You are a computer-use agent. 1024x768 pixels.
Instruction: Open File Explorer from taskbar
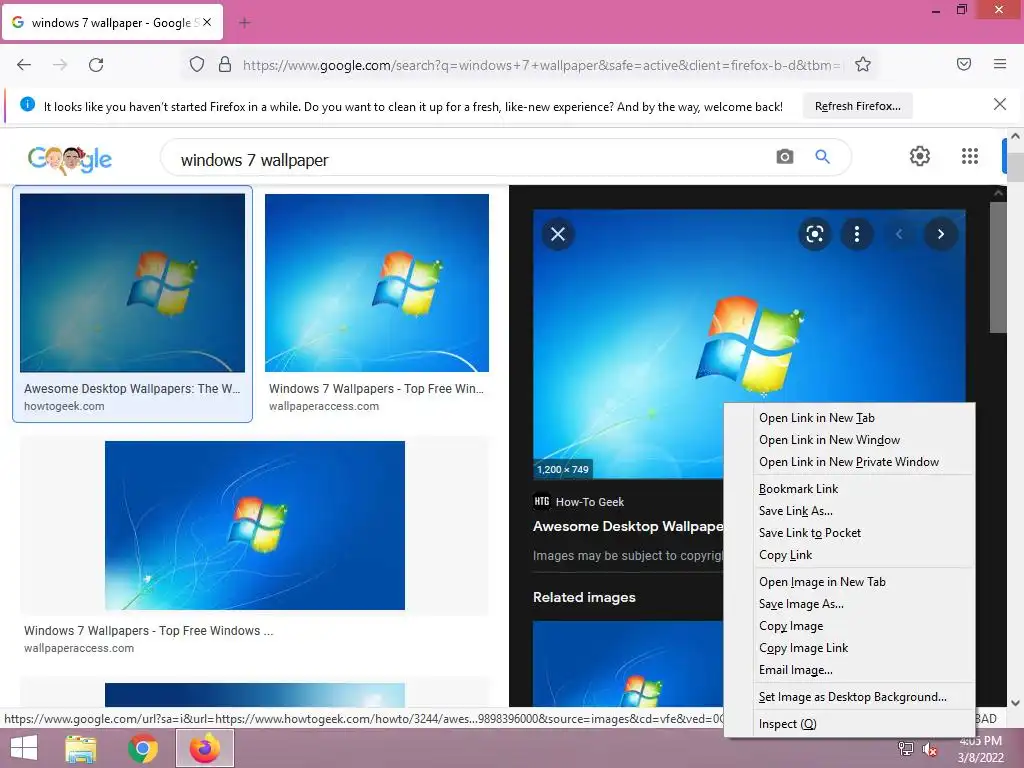tap(80, 748)
